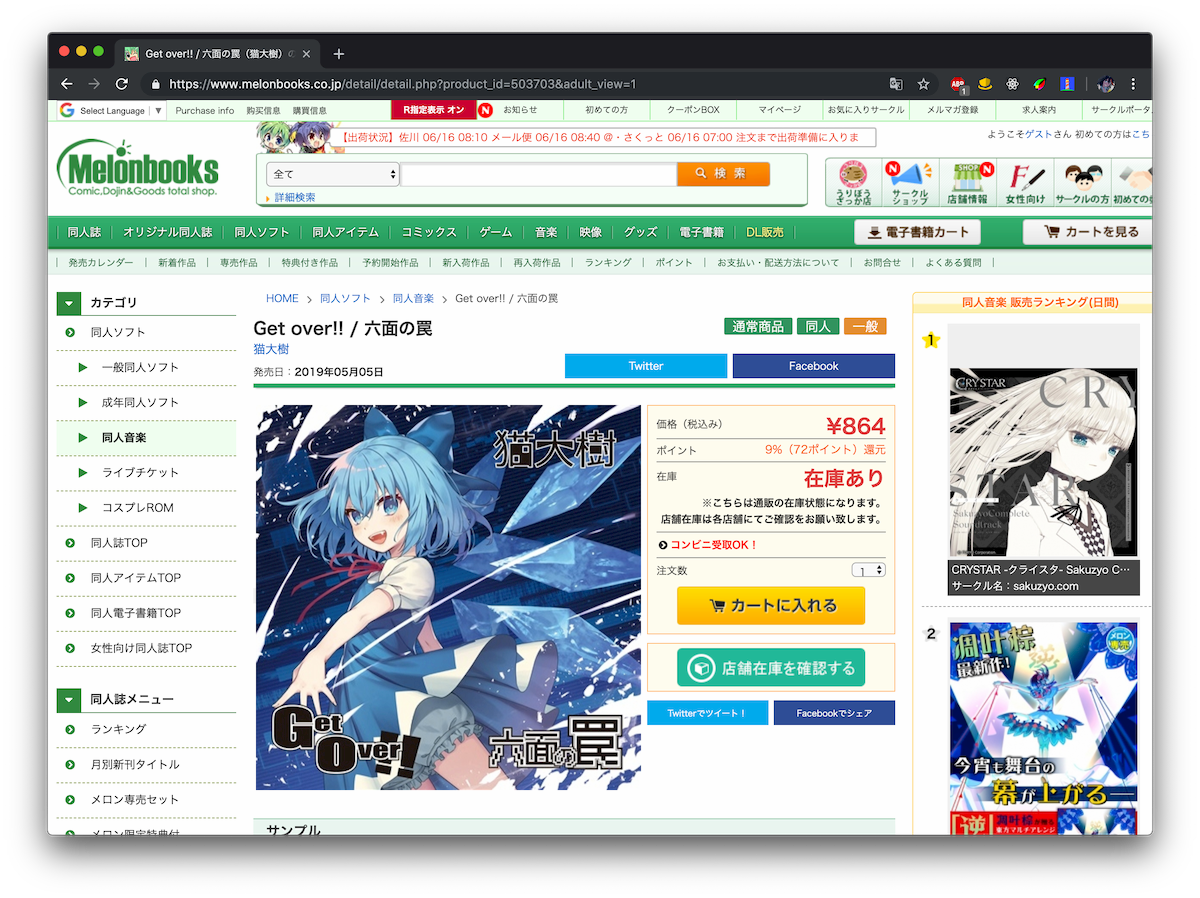Open the Lighthouse extension icon

1067,84
